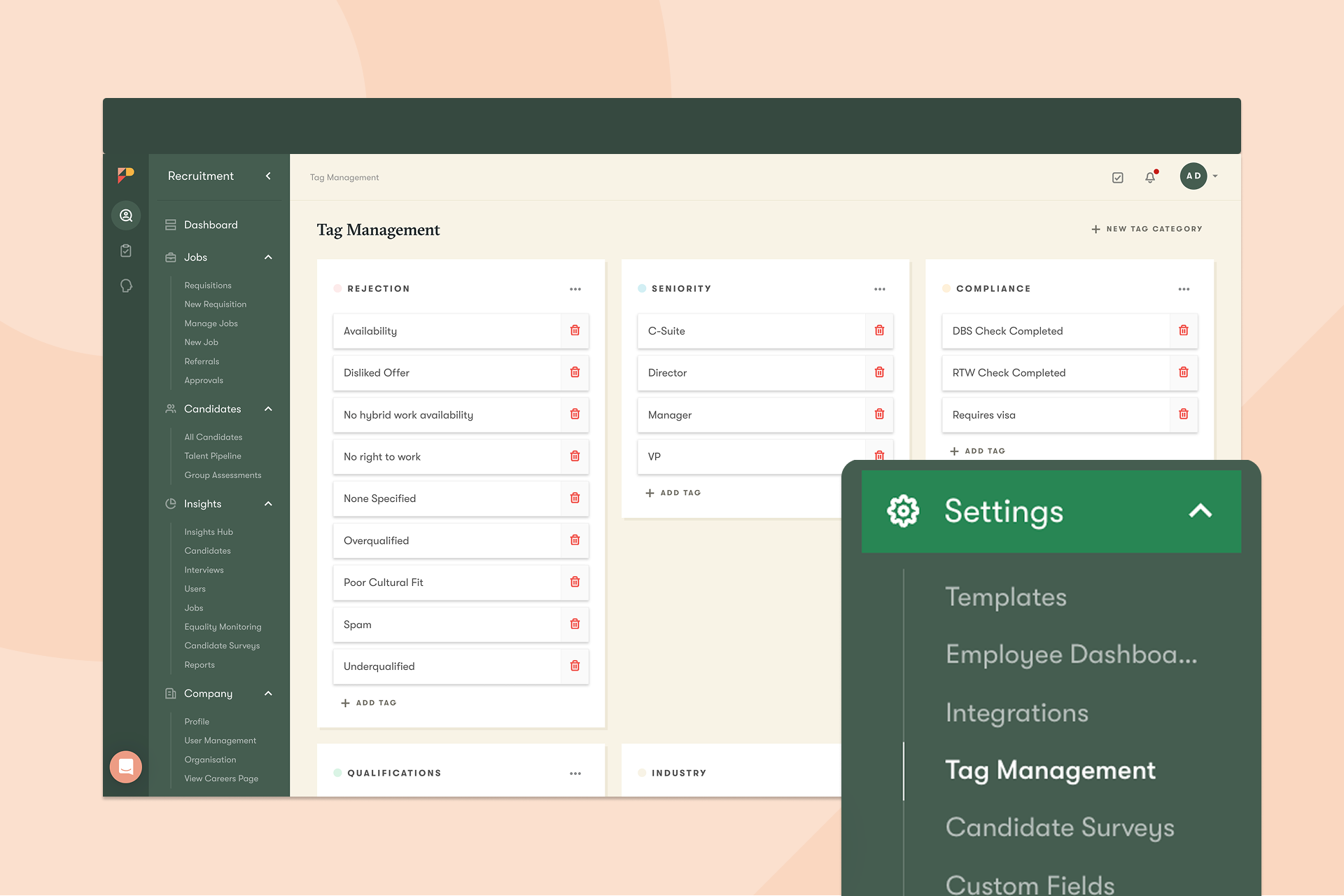
Task: Click the clipboard icon in left rail
Action: click(126, 251)
